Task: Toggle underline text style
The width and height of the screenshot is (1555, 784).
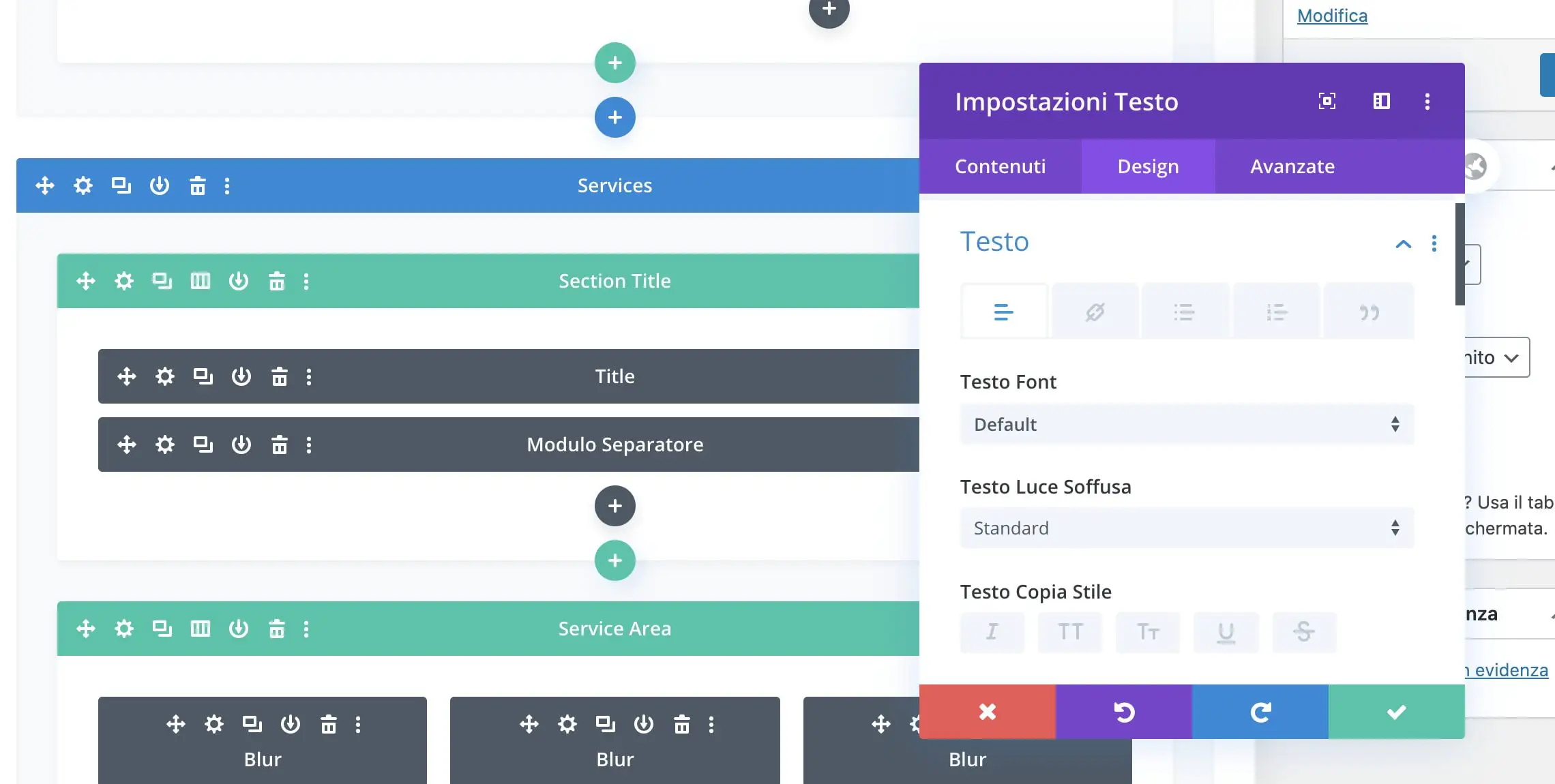Action: coord(1226,632)
